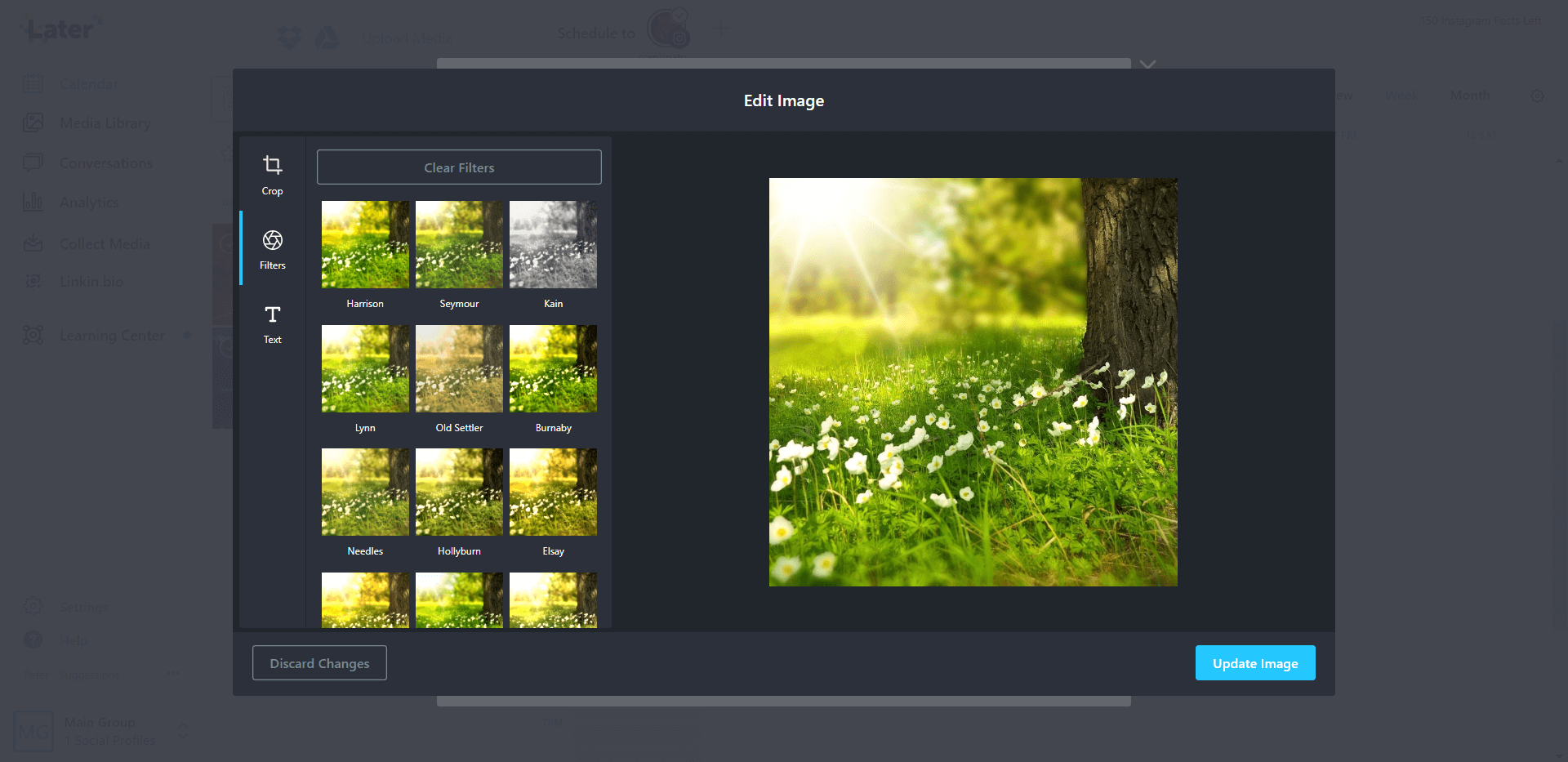Screen dimensions: 1568x762
Task: Open Calendar in background sidebar
Action: coord(88,84)
